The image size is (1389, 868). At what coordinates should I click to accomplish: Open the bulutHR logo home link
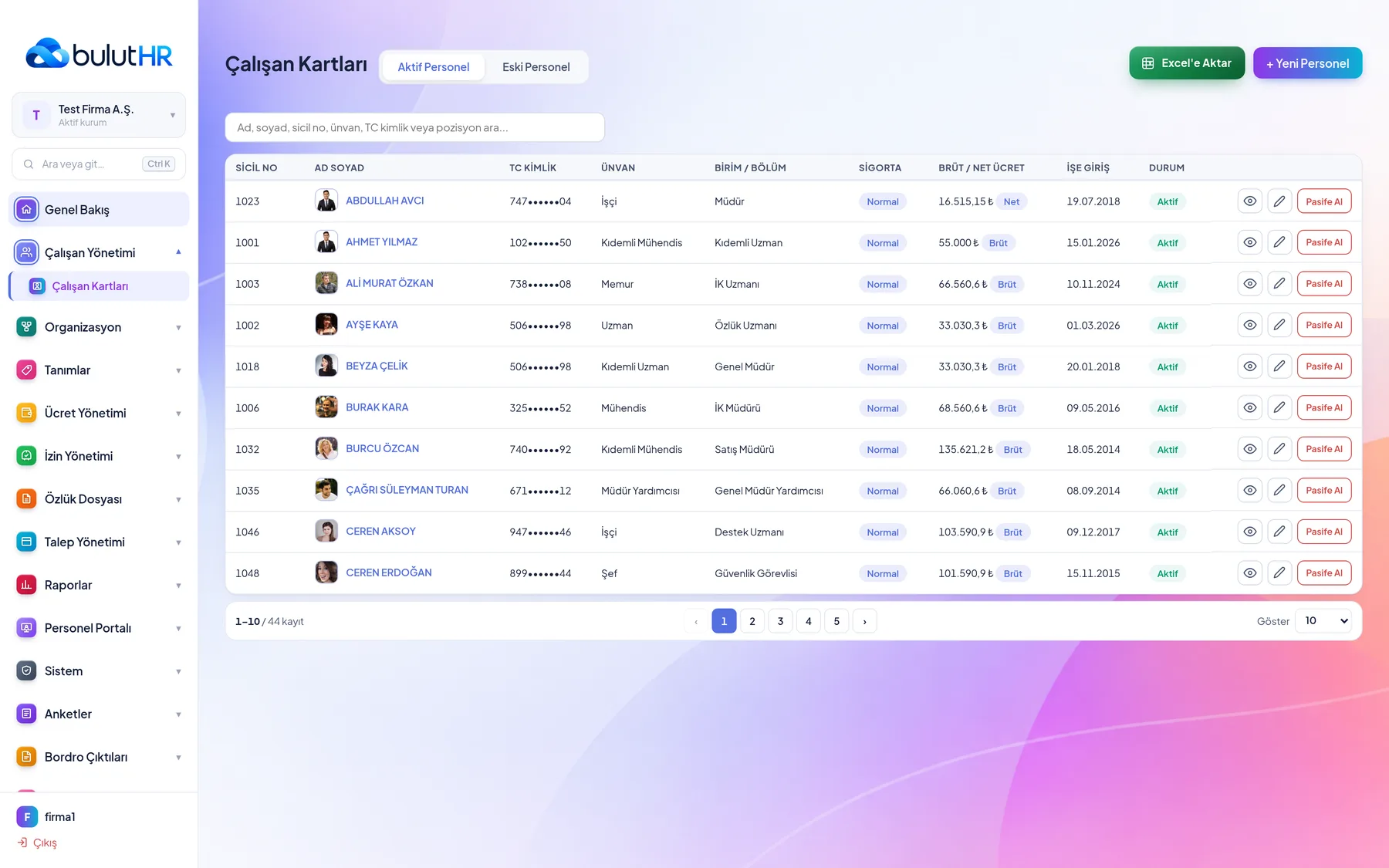tap(99, 54)
